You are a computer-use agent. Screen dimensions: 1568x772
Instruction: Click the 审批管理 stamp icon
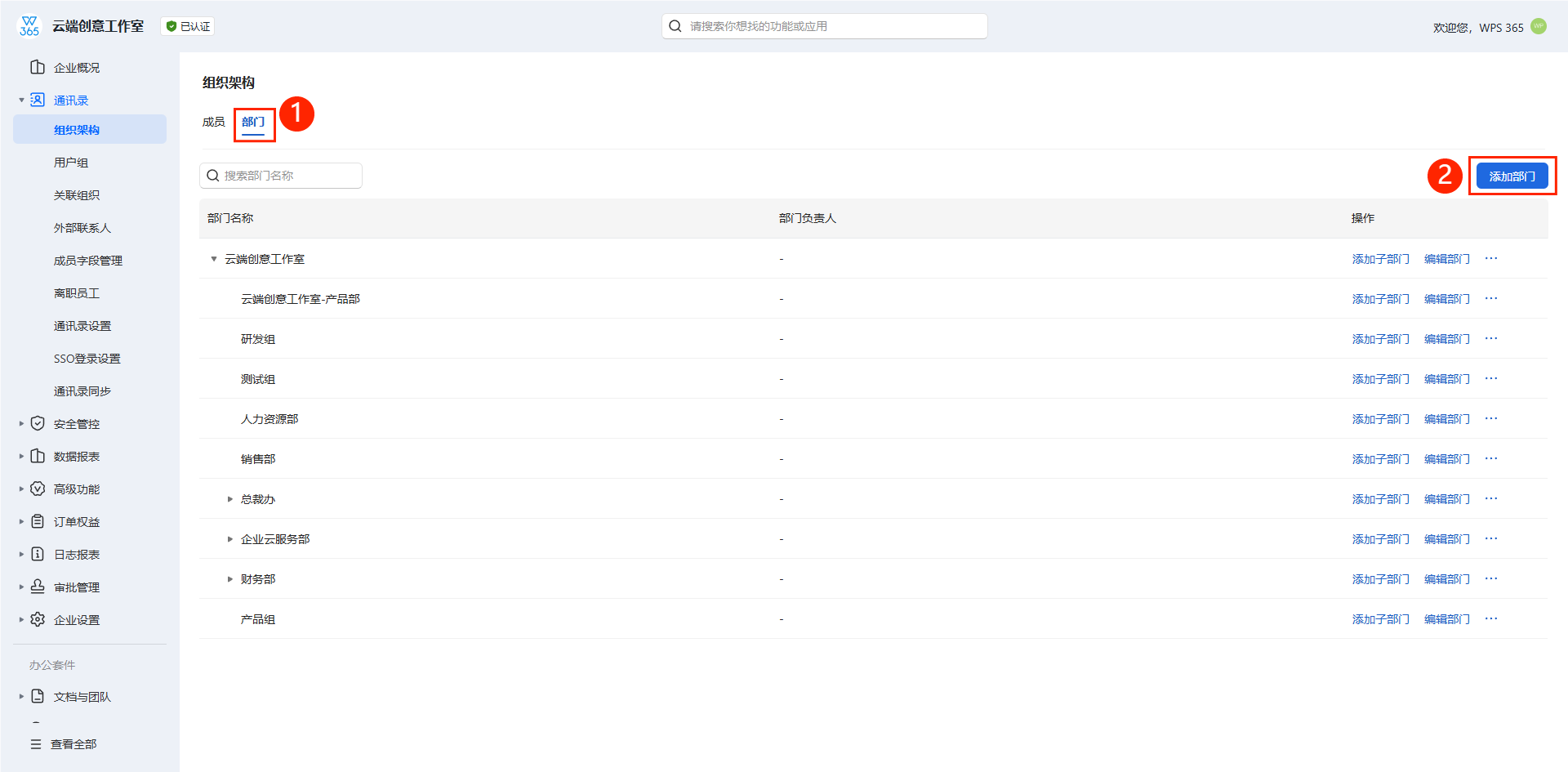(x=38, y=587)
